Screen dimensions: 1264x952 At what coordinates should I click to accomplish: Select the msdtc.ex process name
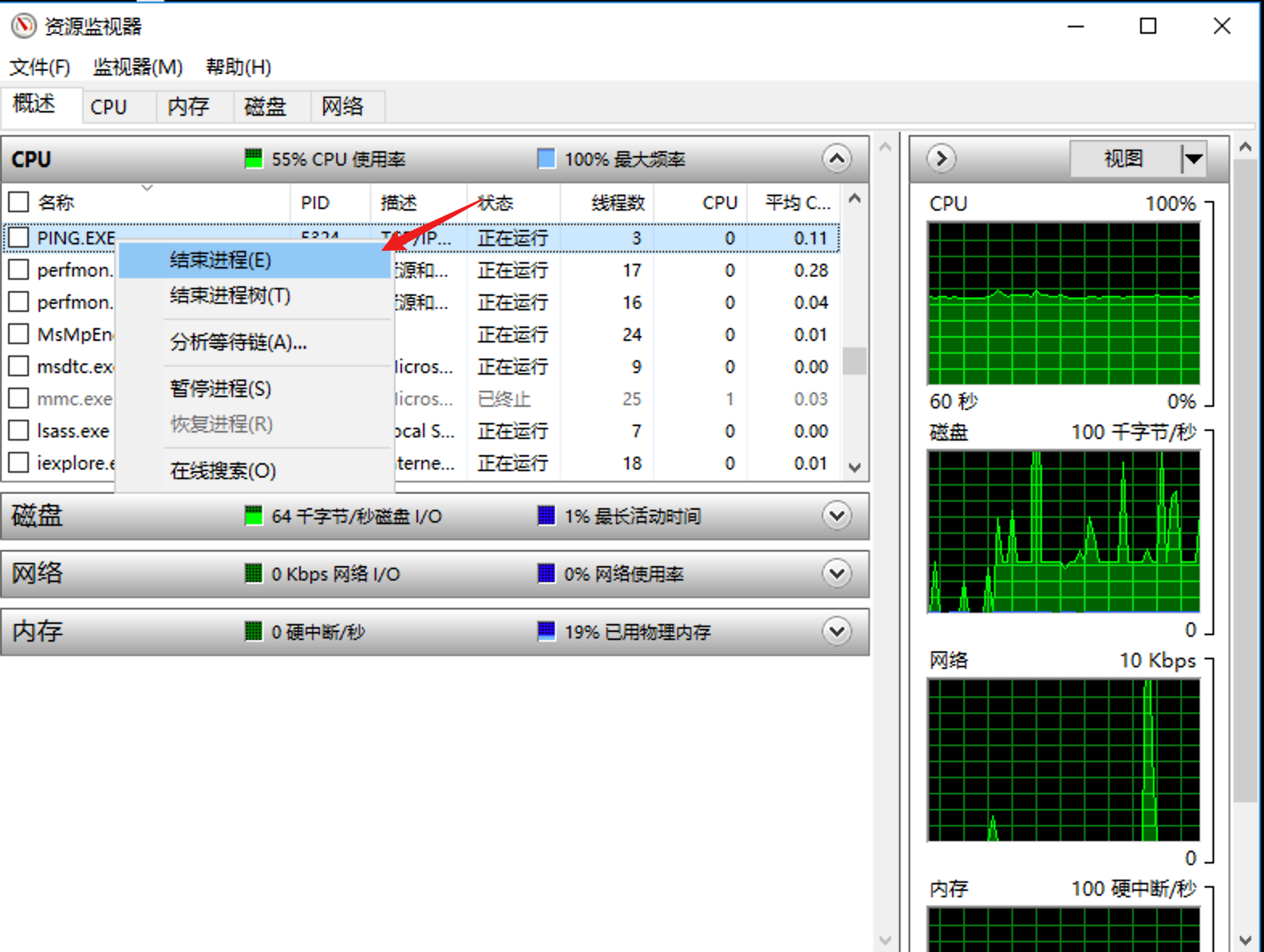pyautogui.click(x=75, y=367)
